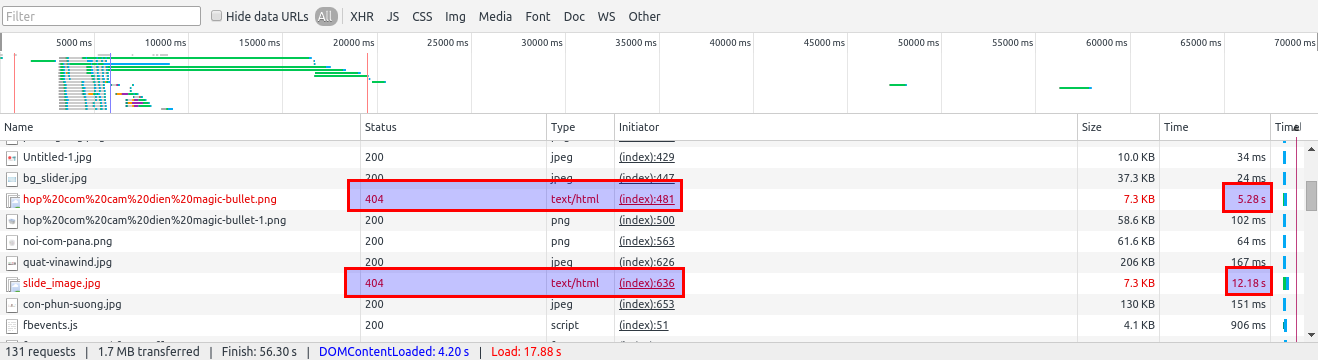Click the Untitled-1.jpg file icon
The image size is (1318, 360).
pos(12,158)
